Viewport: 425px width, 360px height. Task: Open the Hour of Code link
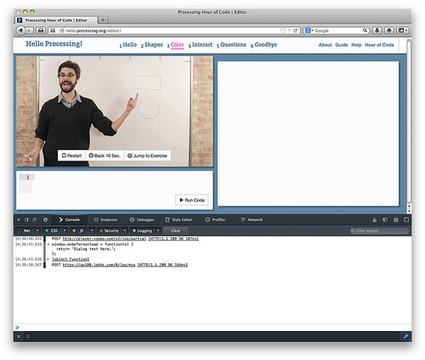tap(379, 45)
